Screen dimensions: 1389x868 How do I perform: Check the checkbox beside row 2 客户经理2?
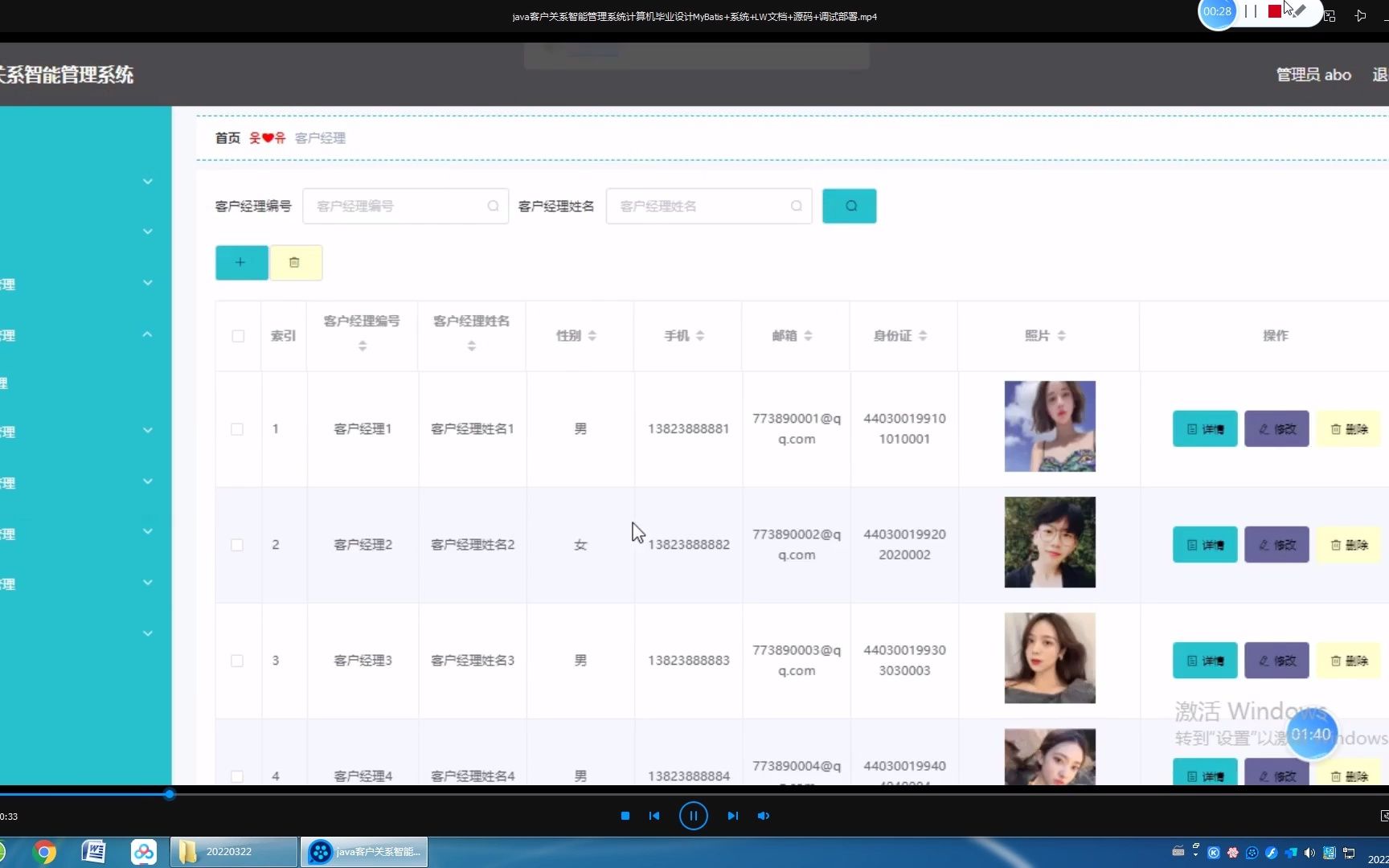[x=237, y=544]
